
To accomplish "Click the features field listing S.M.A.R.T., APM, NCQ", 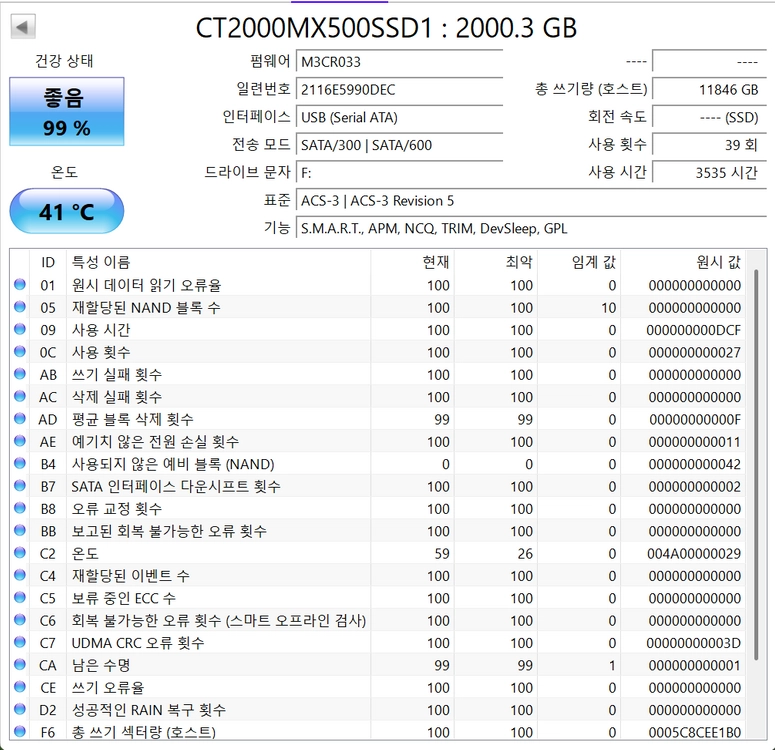I will [x=531, y=228].
